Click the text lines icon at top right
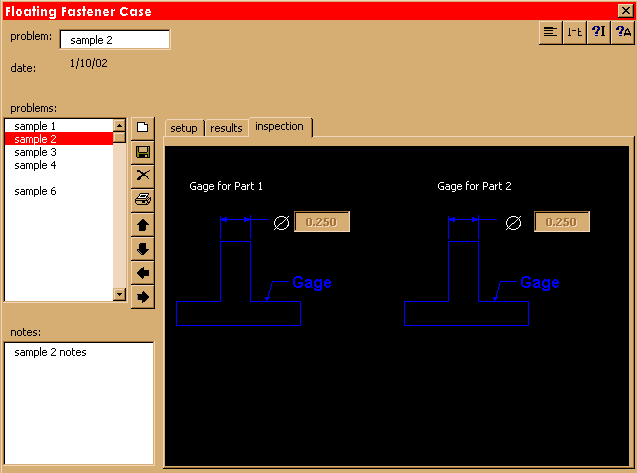The width and height of the screenshot is (637, 473). pyautogui.click(x=550, y=32)
